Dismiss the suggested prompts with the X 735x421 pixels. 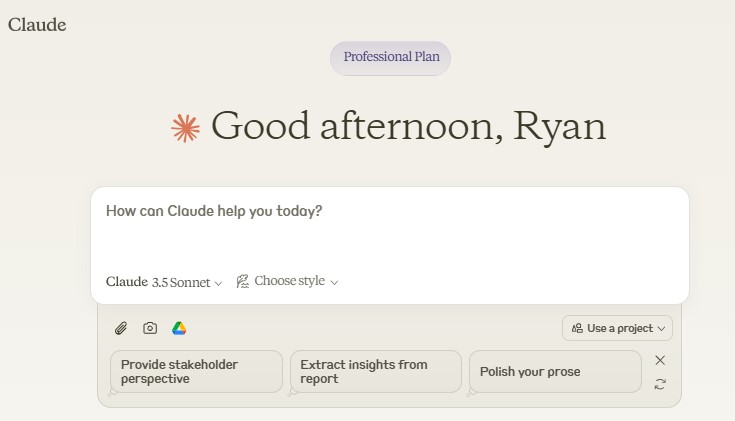(660, 360)
